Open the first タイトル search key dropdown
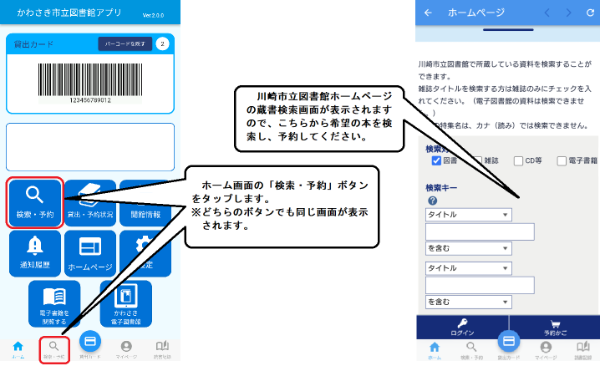Viewport: 600px width, 376px height. click(468, 215)
